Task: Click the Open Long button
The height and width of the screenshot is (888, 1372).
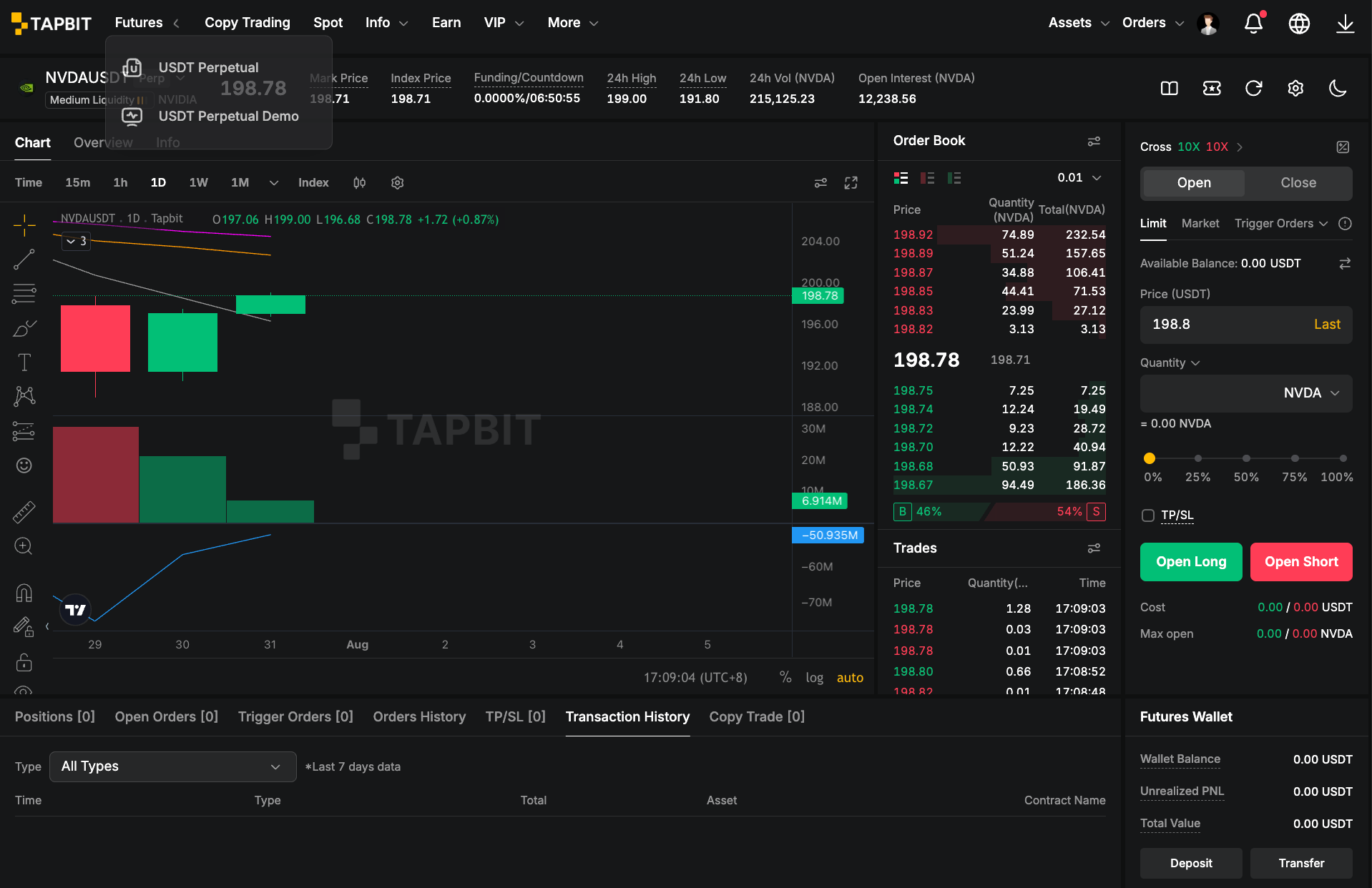Action: click(1191, 562)
